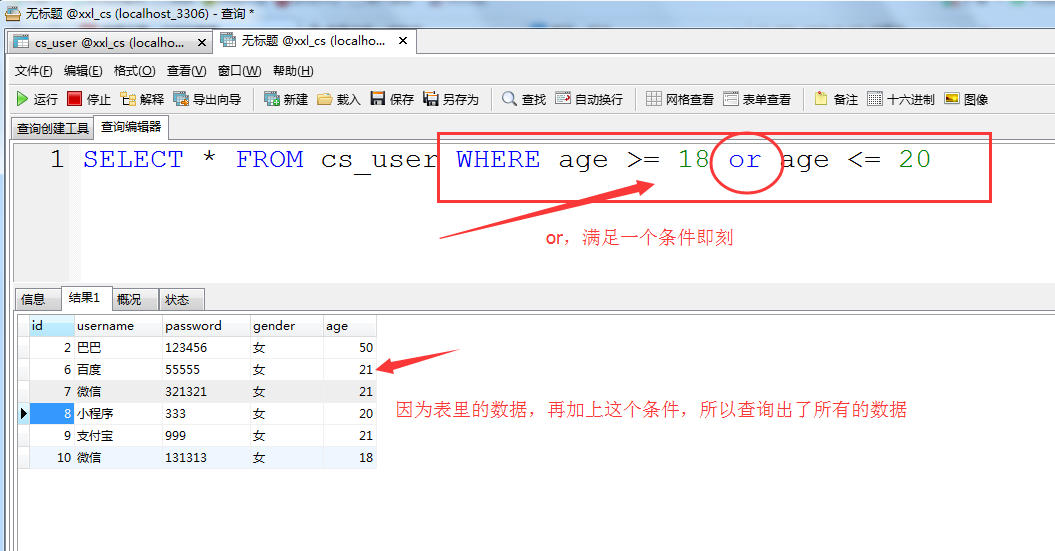The image size is (1055, 551).
Task: Click age cell 50
Action: pyautogui.click(x=349, y=348)
